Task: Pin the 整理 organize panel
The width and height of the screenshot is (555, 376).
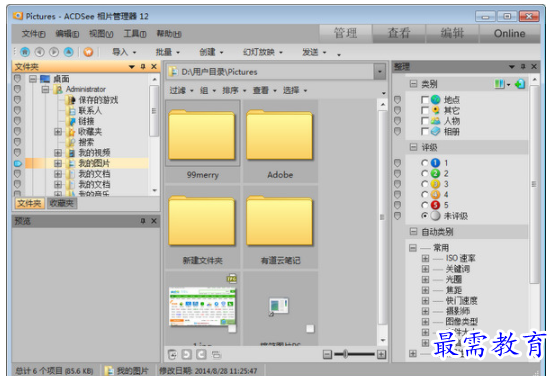Action: click(x=523, y=67)
